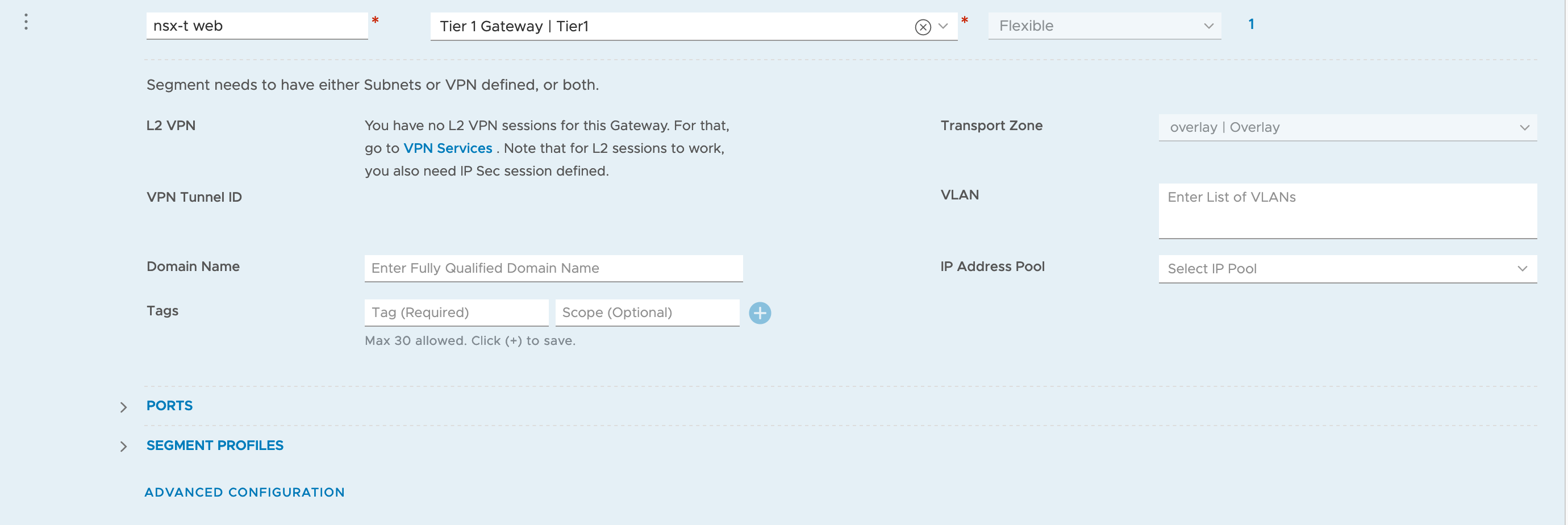The height and width of the screenshot is (525, 1568).
Task: Click the plus icon to add tag
Action: (x=759, y=313)
